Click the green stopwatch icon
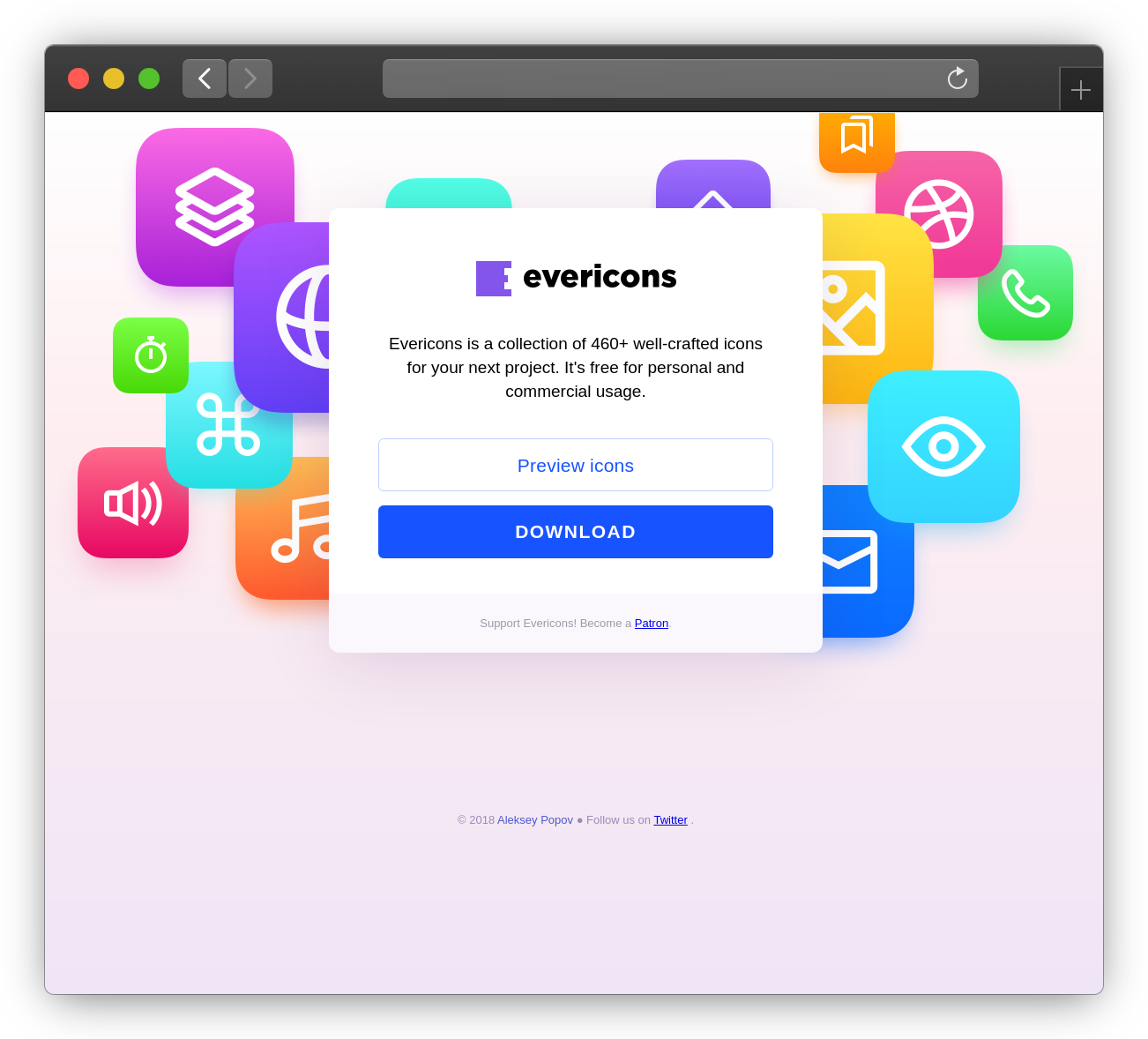Viewport: 1148px width, 1039px height. [151, 355]
